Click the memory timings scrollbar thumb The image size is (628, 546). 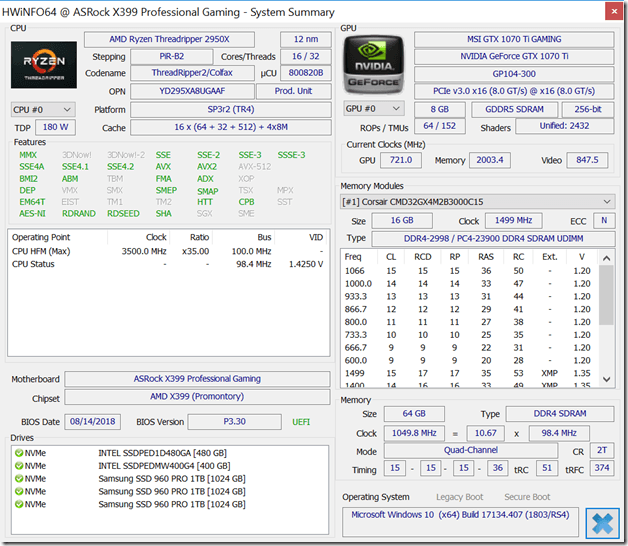(x=606, y=295)
